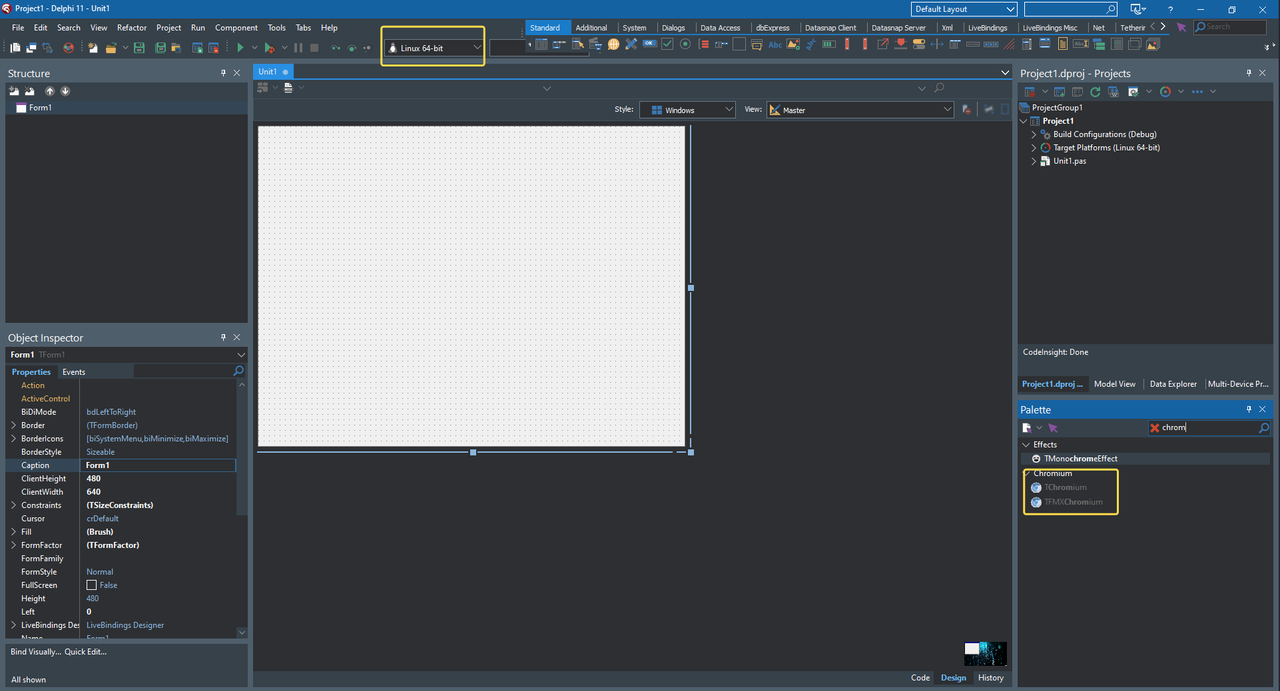Pin the Structure panel
The image size is (1280, 691).
point(223,73)
